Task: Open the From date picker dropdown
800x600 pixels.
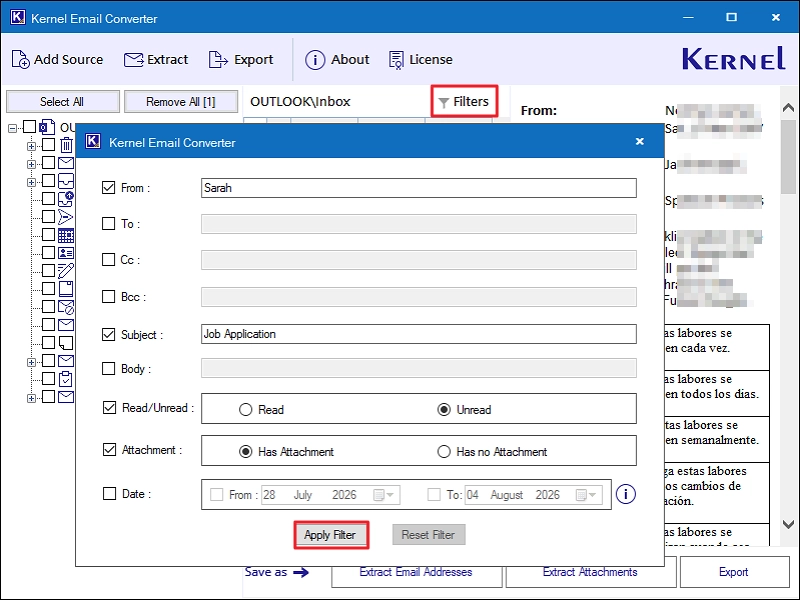Action: click(x=384, y=494)
